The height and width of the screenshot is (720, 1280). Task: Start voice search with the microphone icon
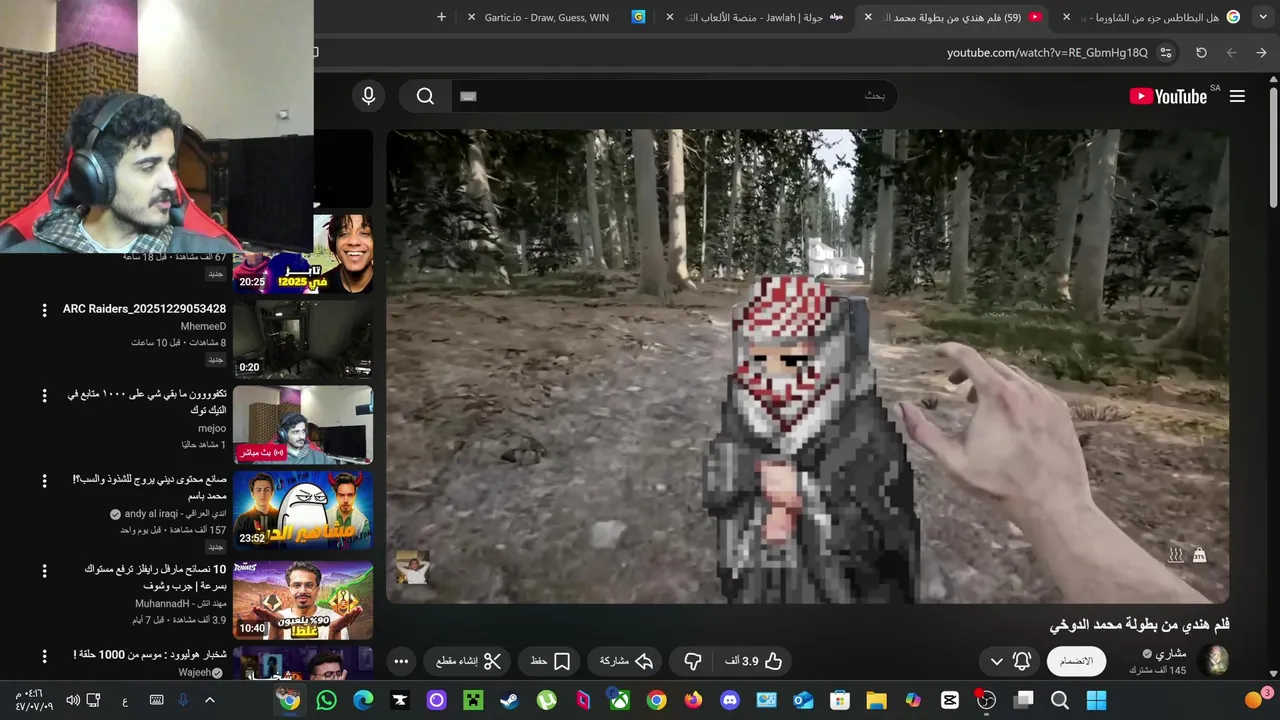coord(369,96)
